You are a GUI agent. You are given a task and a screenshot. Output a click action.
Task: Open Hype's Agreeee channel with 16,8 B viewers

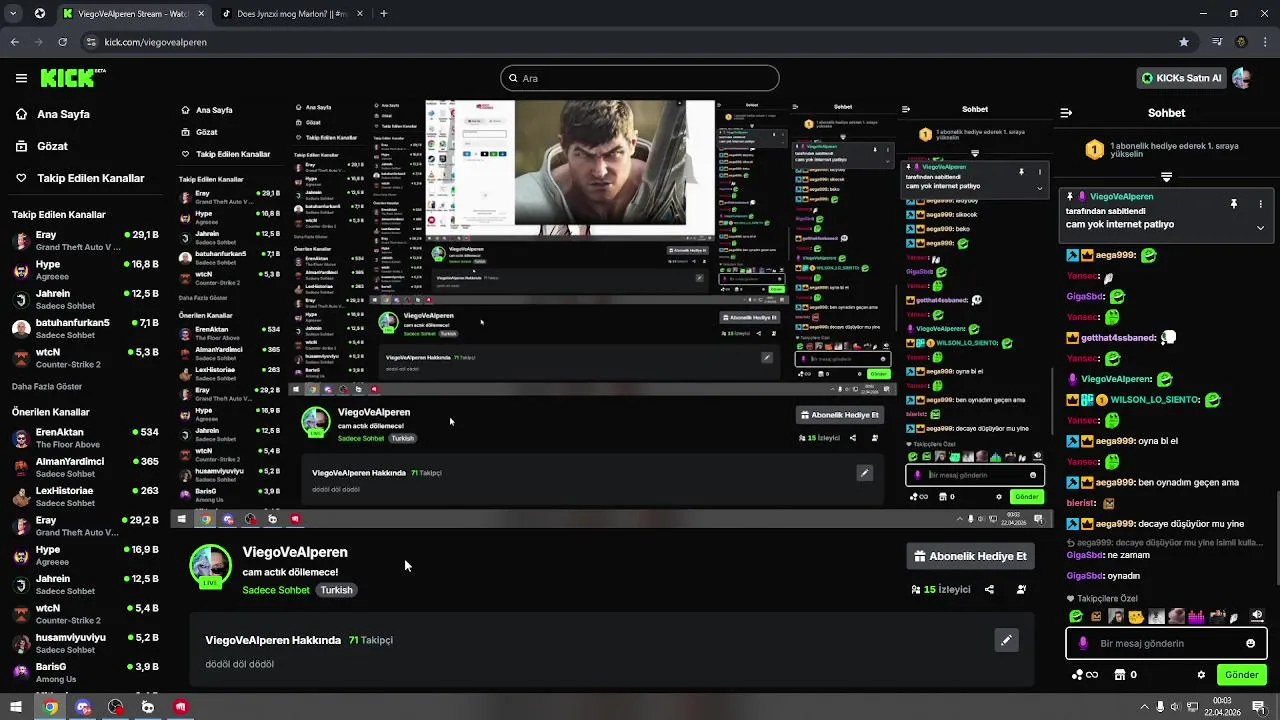click(85, 270)
